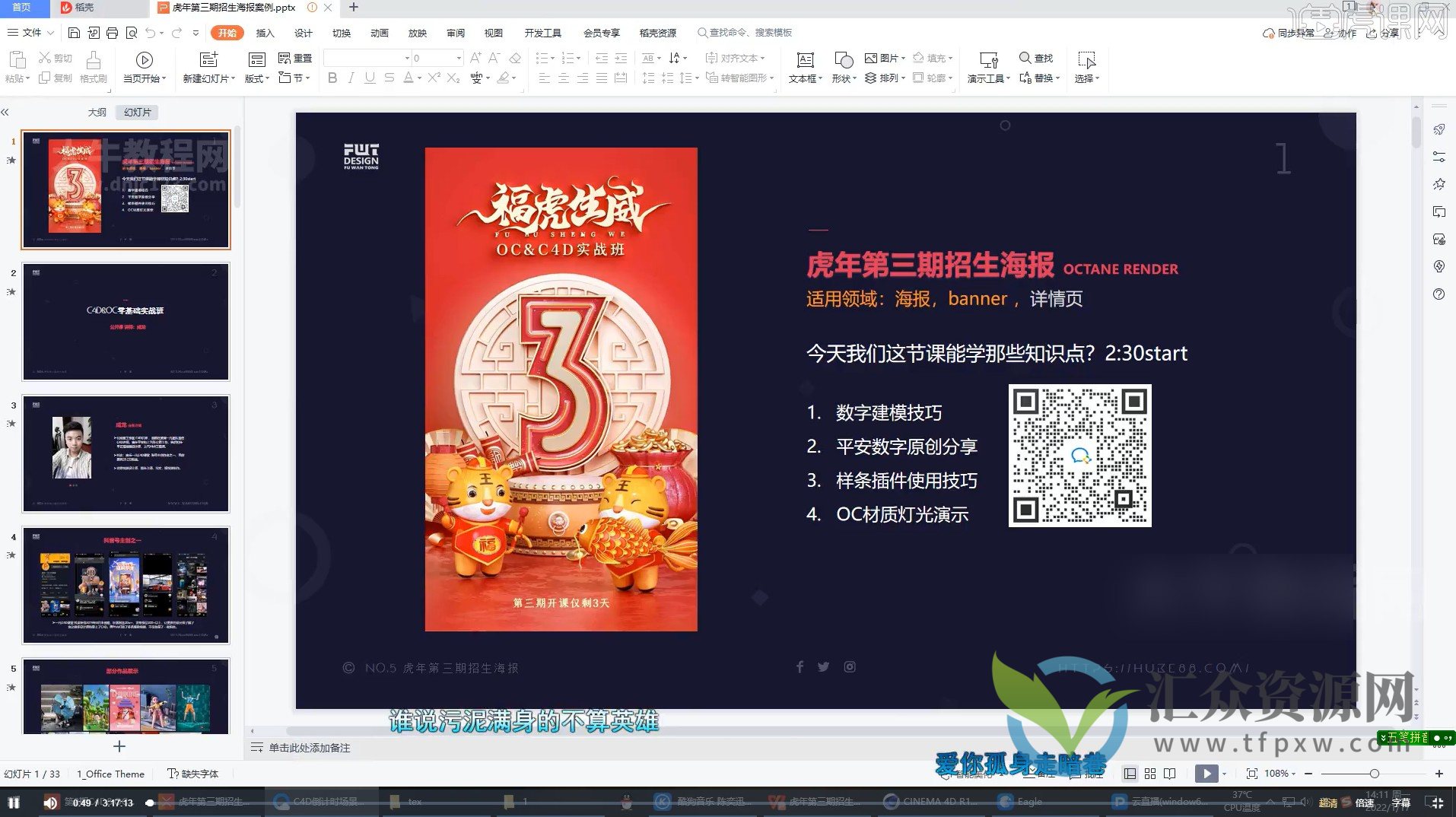Toggle bold formatting
This screenshot has width=1456, height=817.
tap(332, 77)
